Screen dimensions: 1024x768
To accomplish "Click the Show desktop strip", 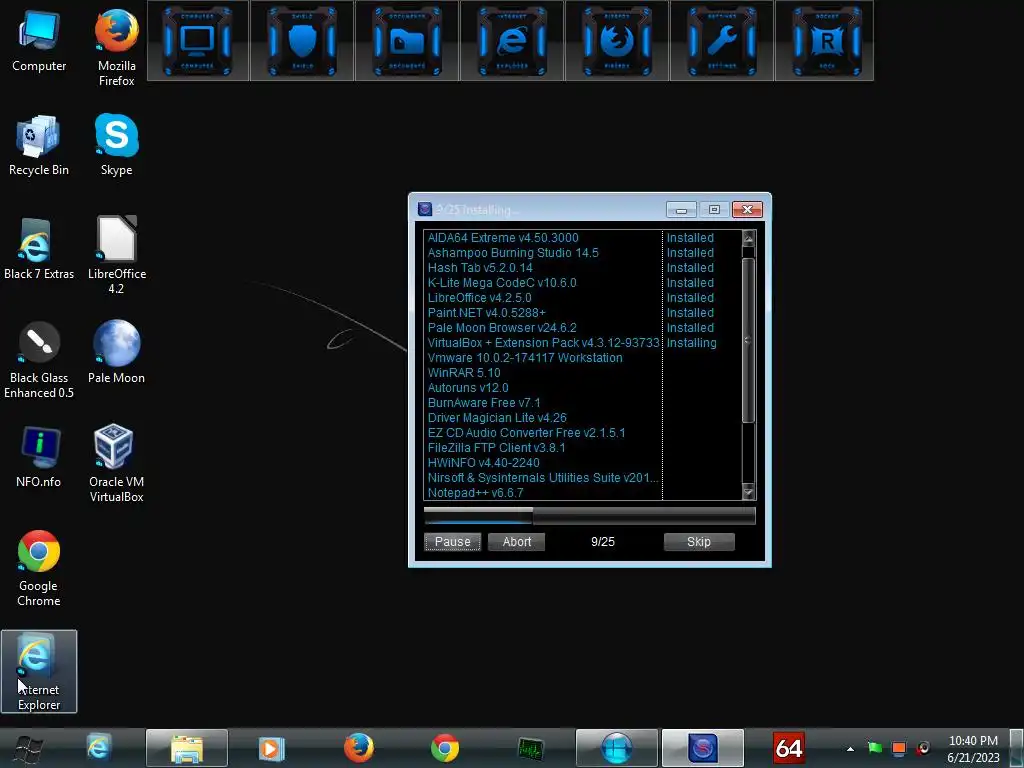I will click(x=1017, y=748).
